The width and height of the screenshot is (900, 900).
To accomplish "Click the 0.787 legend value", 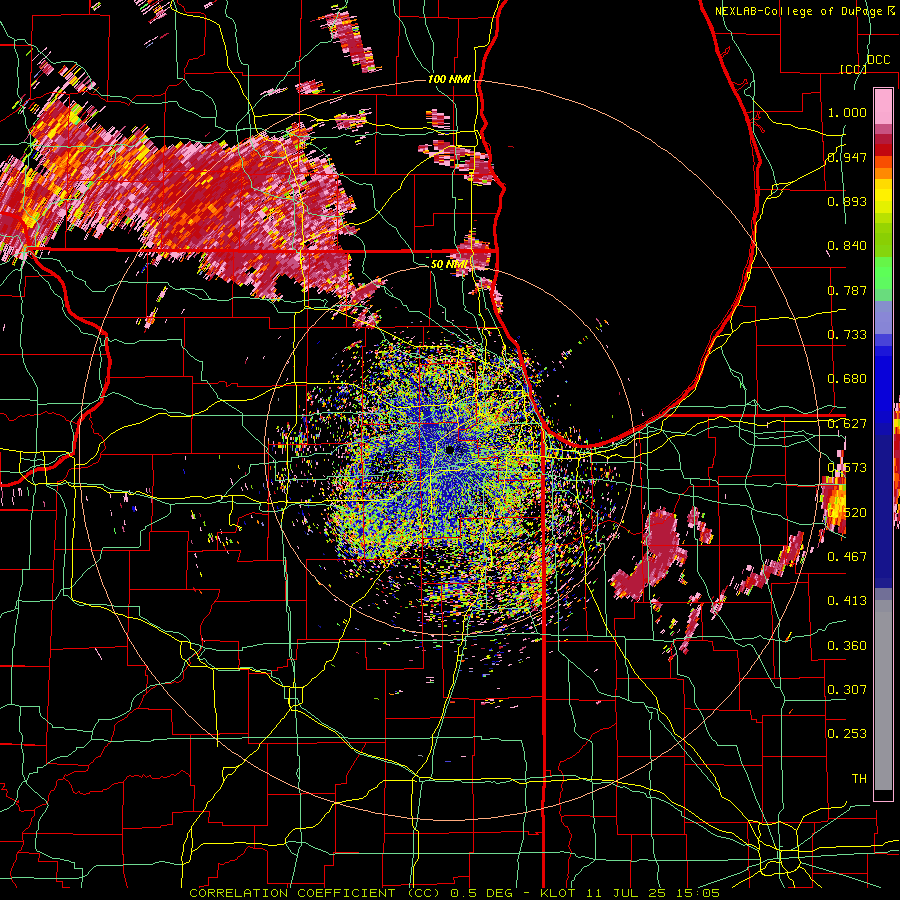I will pyautogui.click(x=847, y=290).
